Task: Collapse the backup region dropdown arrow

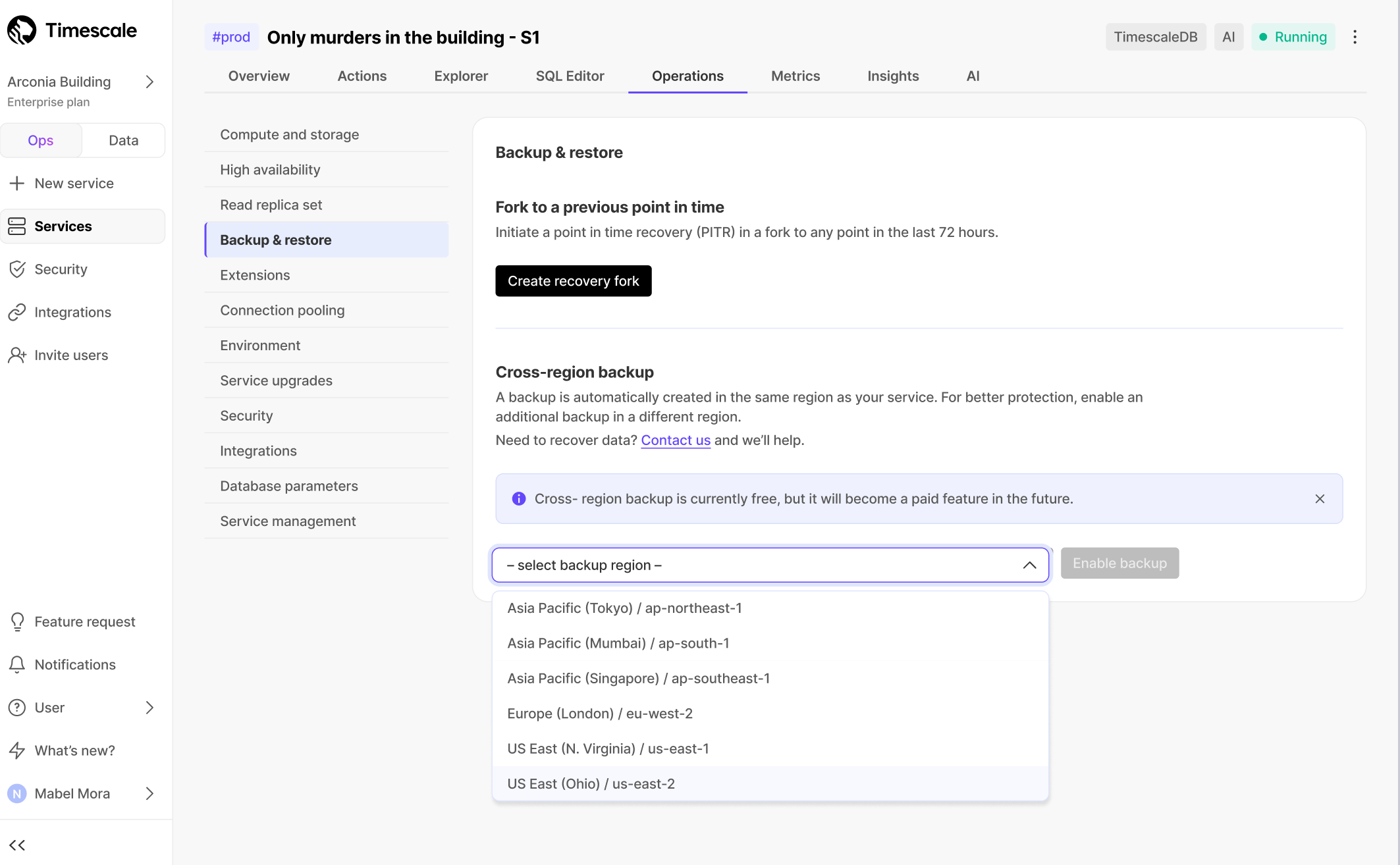Action: click(x=1029, y=565)
